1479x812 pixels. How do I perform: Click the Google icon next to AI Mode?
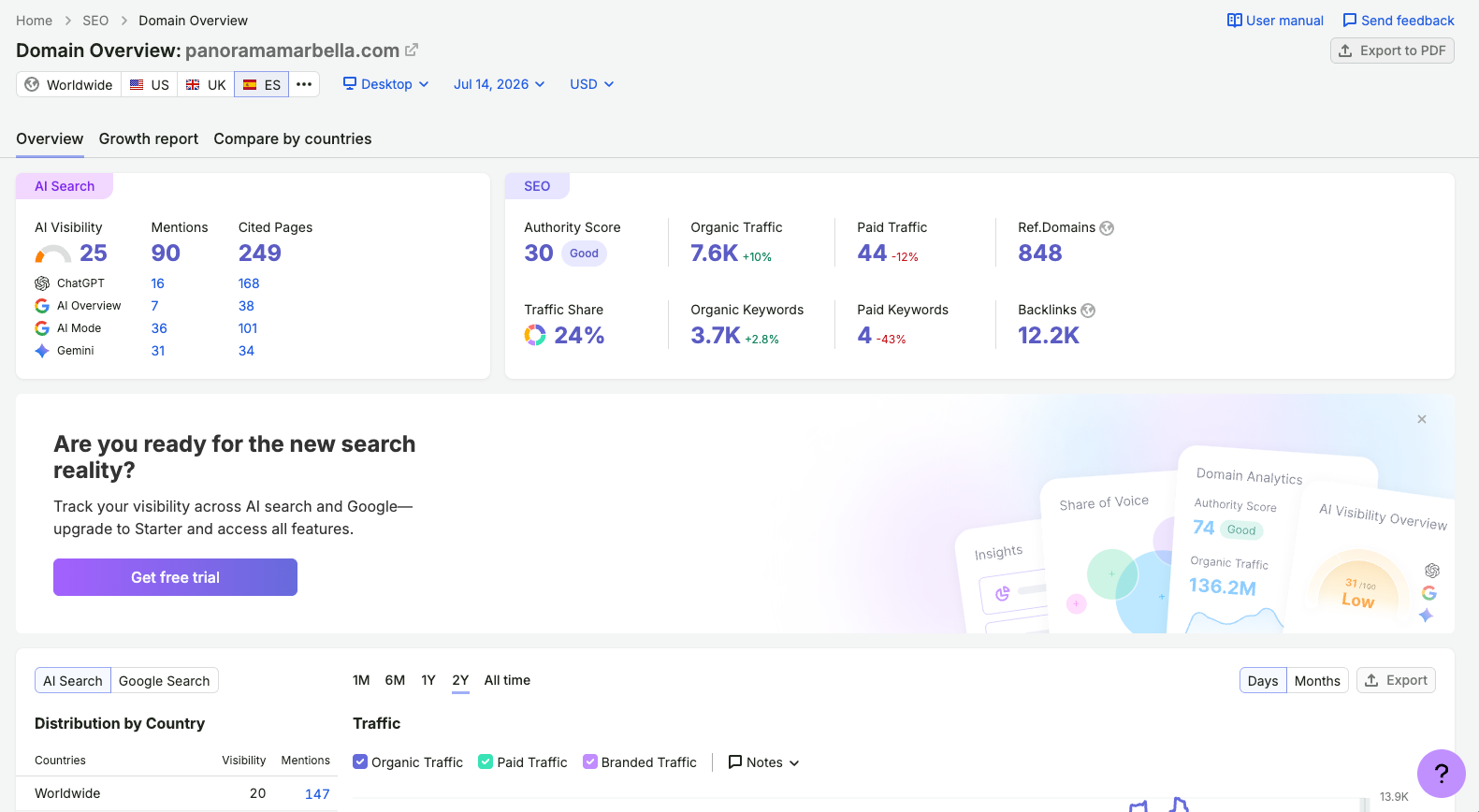(x=42, y=328)
